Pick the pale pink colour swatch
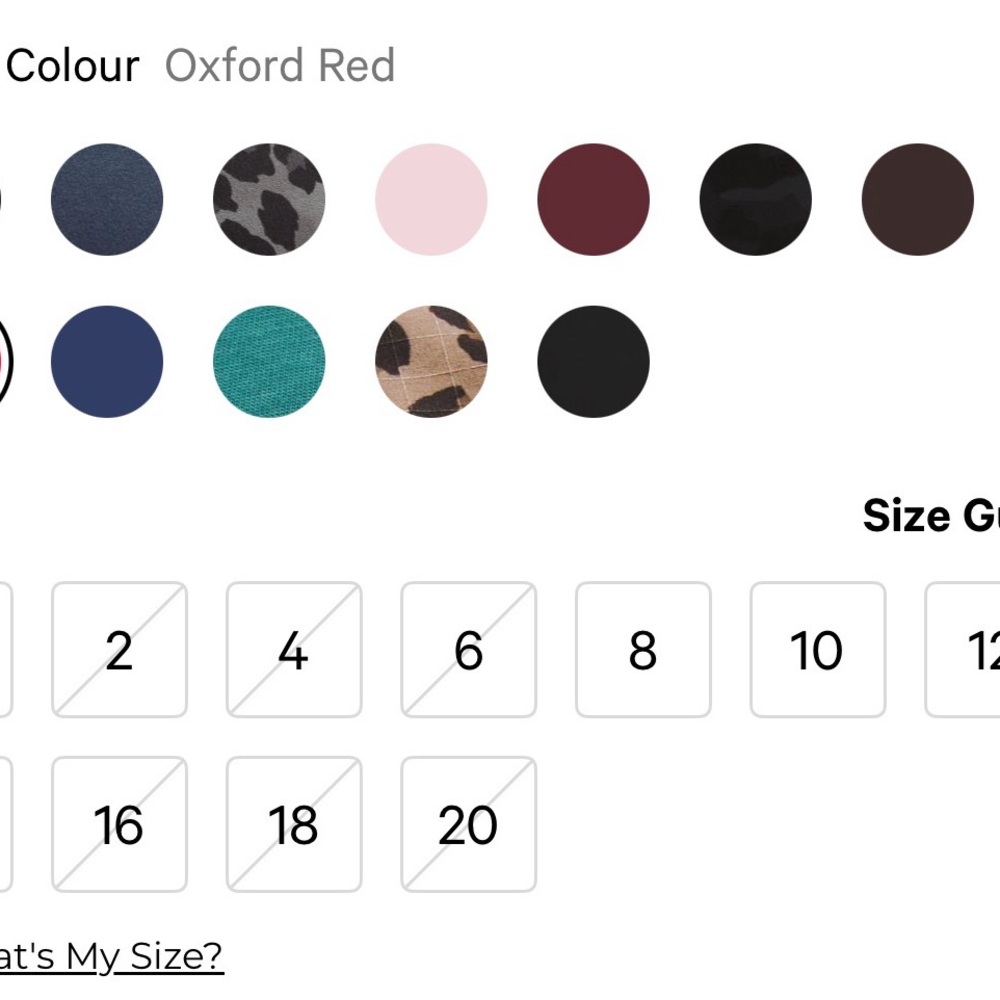The image size is (1000, 1000). (x=431, y=200)
